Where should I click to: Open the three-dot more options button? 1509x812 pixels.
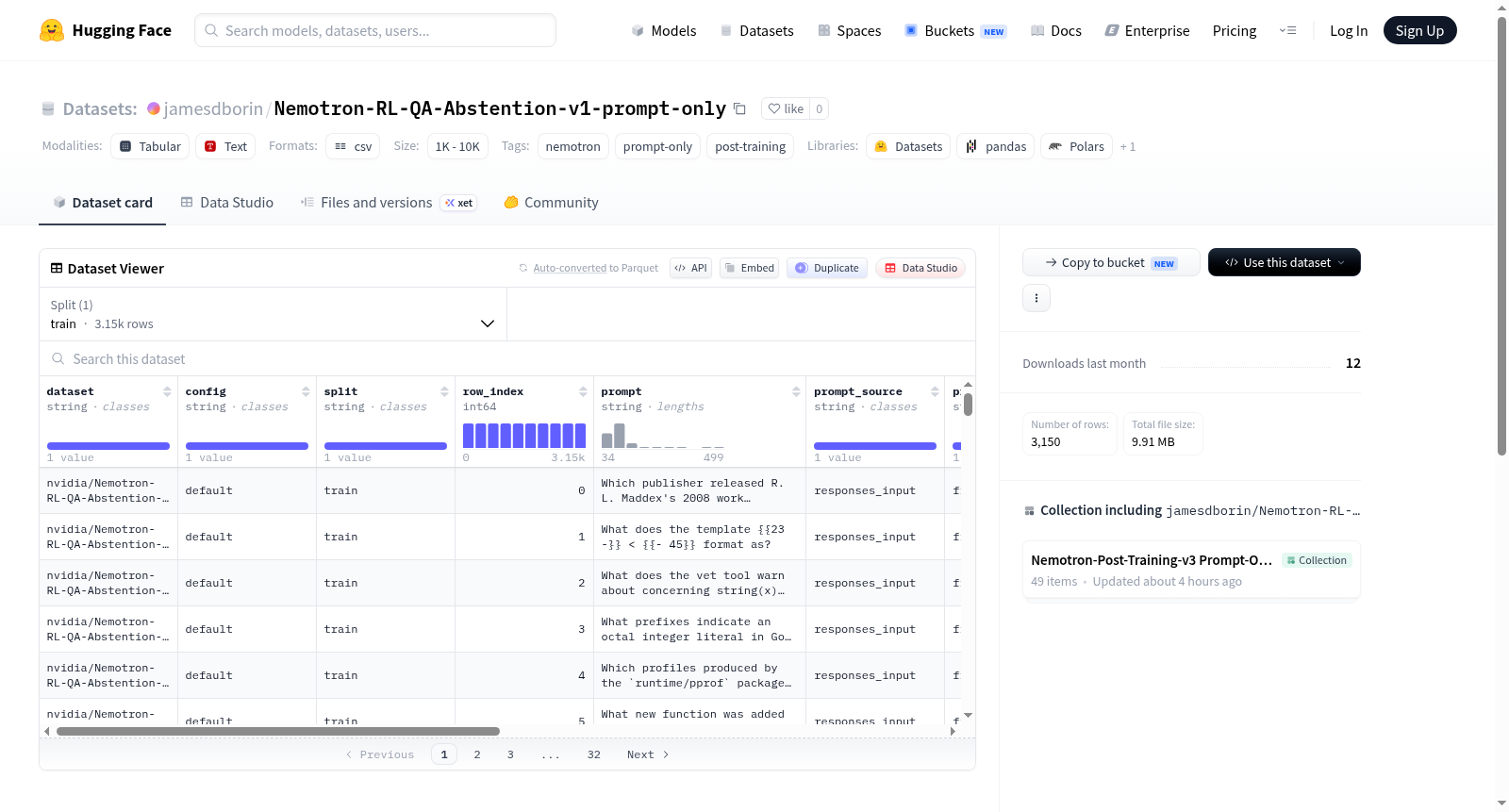pos(1036,298)
